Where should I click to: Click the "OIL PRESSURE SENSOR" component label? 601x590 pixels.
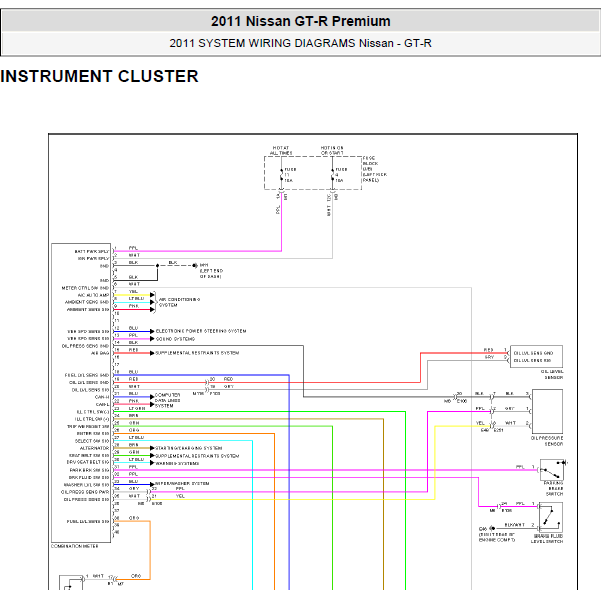[x=547, y=441]
